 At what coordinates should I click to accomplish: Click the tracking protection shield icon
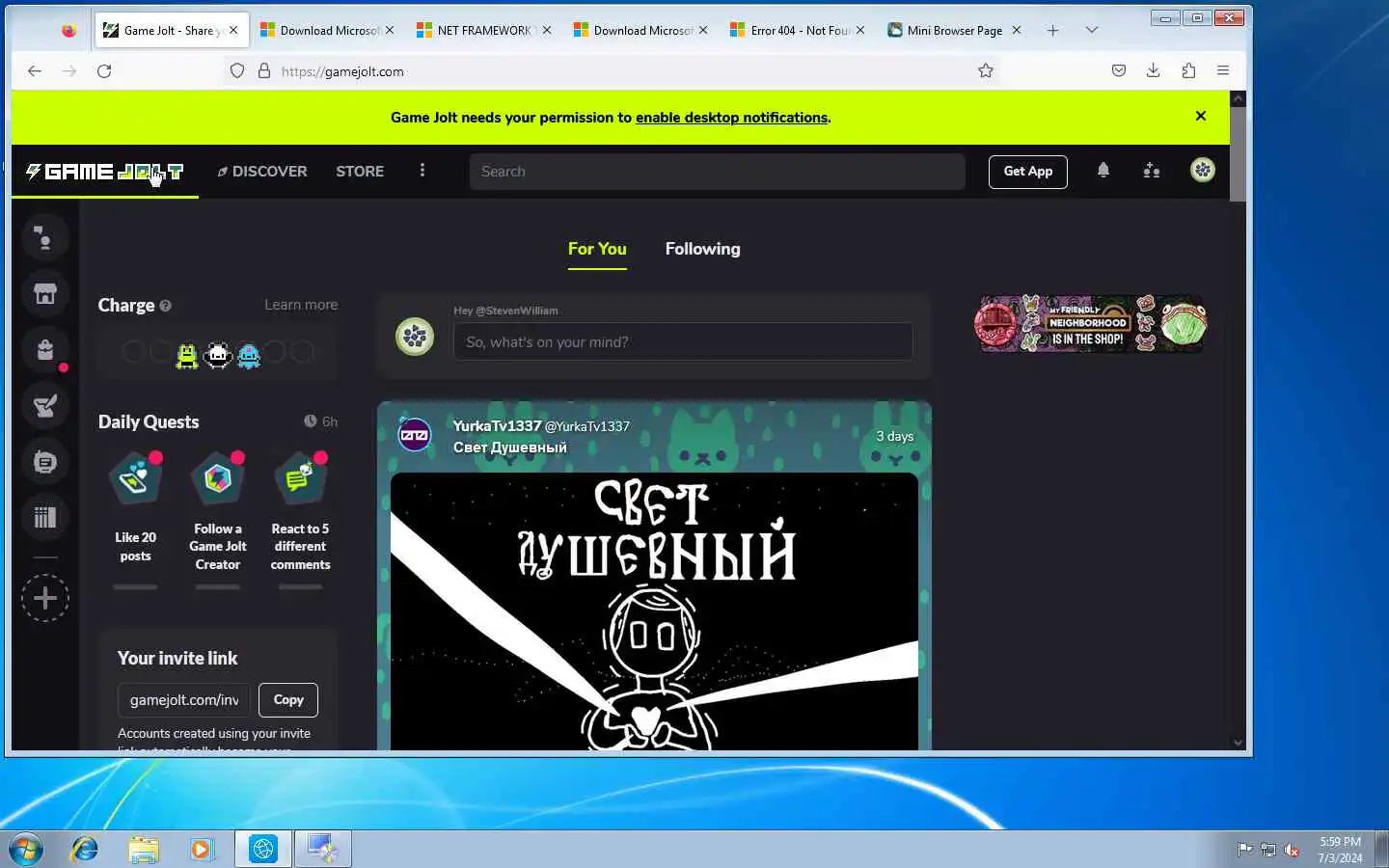coord(237,70)
